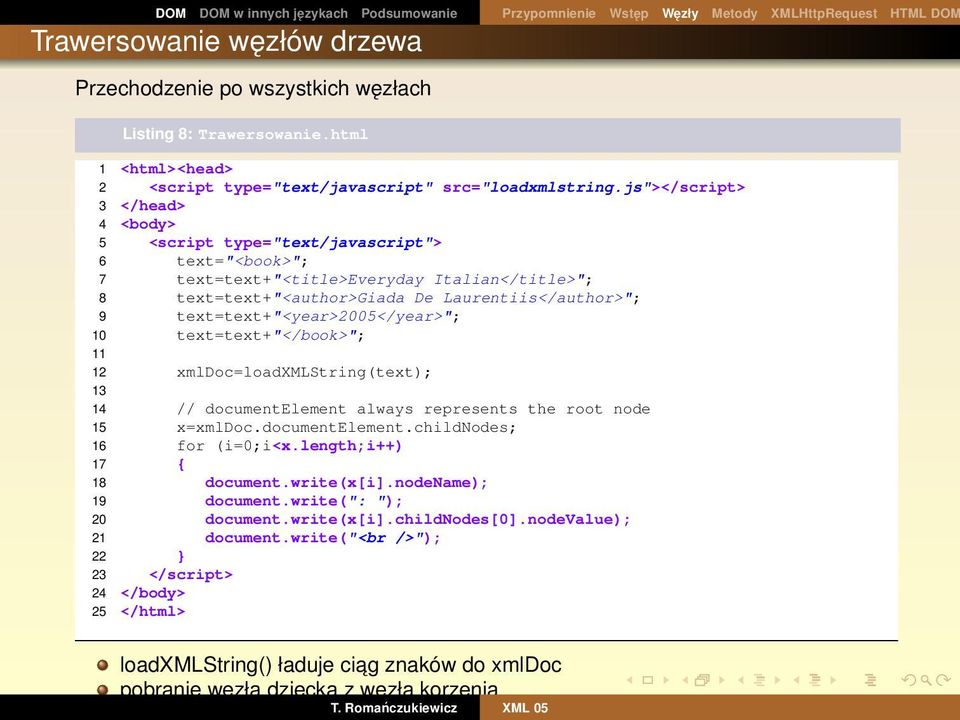Click bullet loadXMLString() ładuje ciąg znaków
Image resolution: width=960 pixels, height=720 pixels.
pyautogui.click(x=340, y=665)
